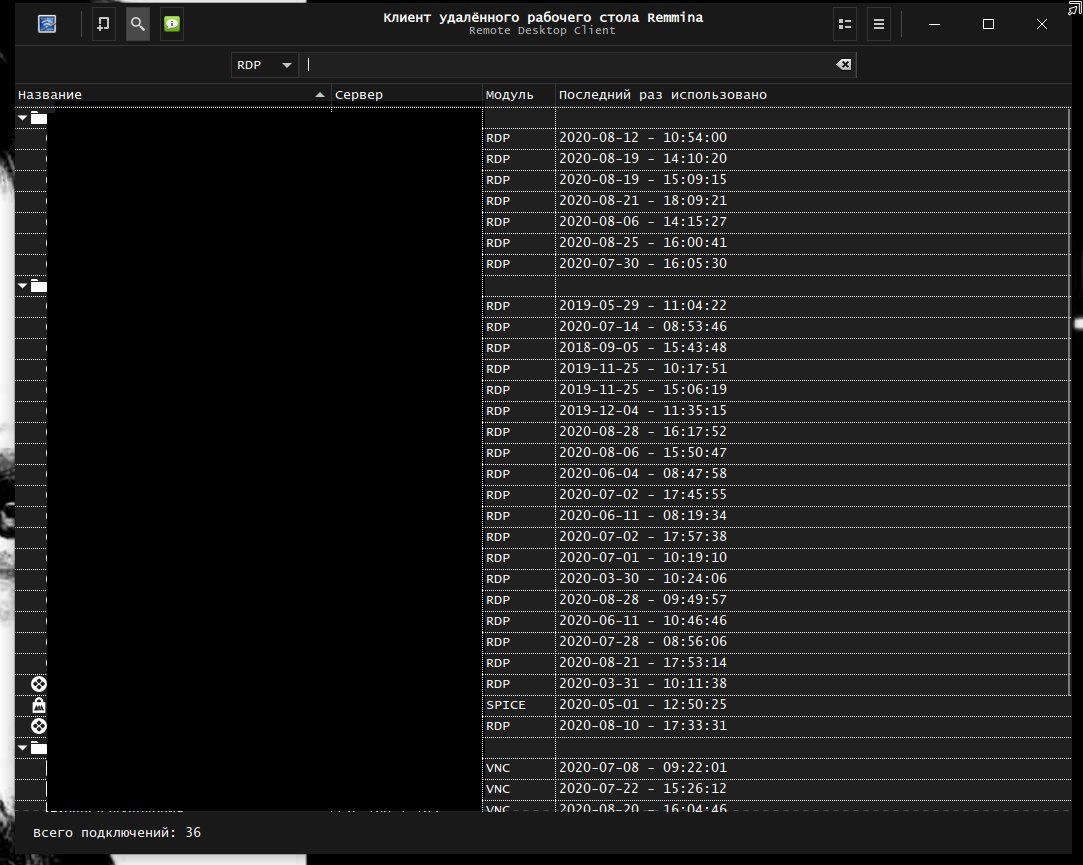Select the row dated 2020-07-01 - 10:19:10
1083x865 pixels.
click(x=543, y=558)
